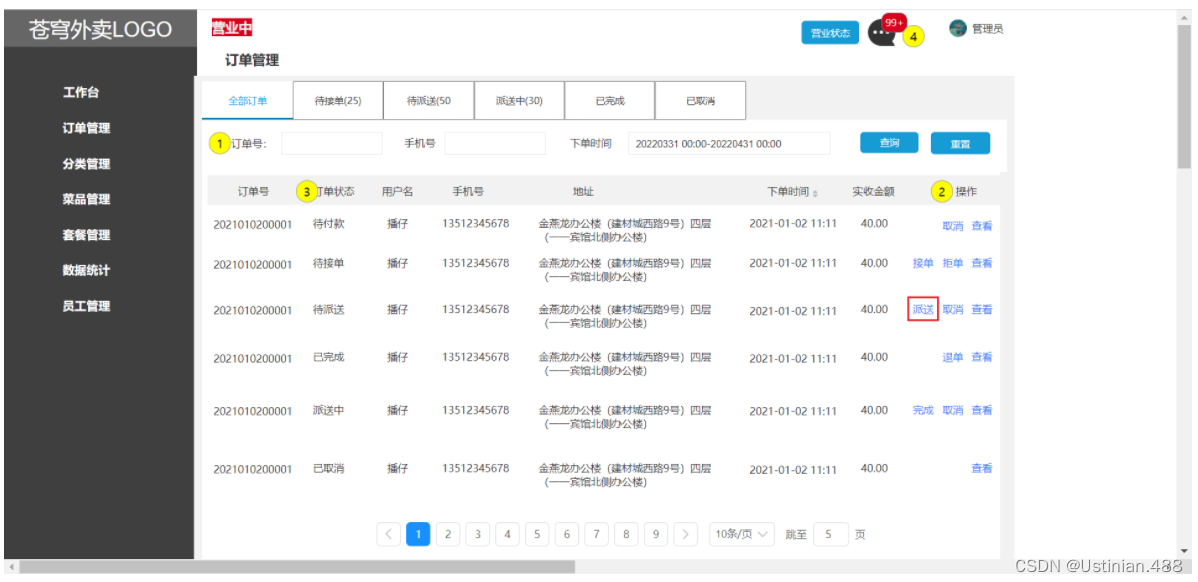View the 待接单 order details
This screenshot has height=582, width=1198.
click(982, 264)
